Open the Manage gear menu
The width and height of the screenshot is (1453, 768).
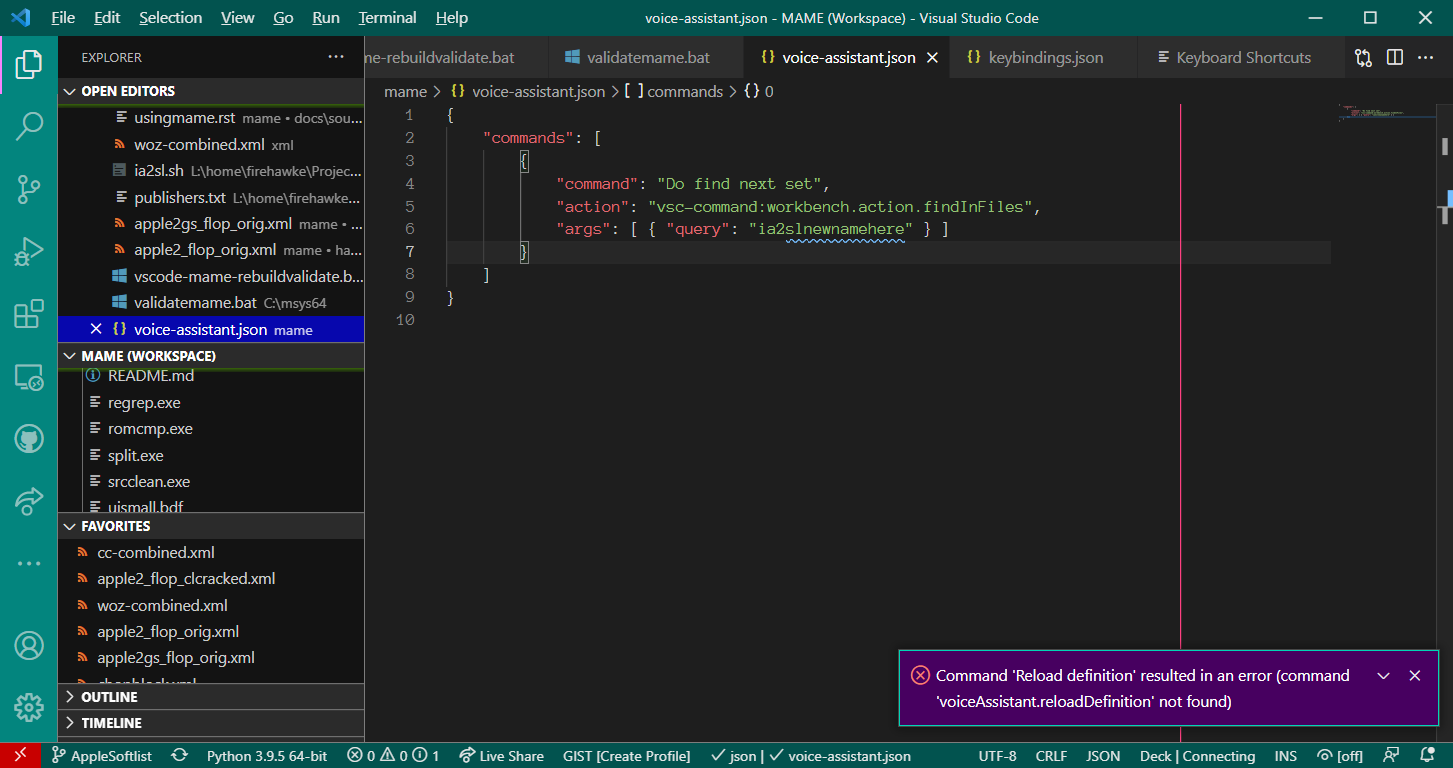tap(29, 707)
